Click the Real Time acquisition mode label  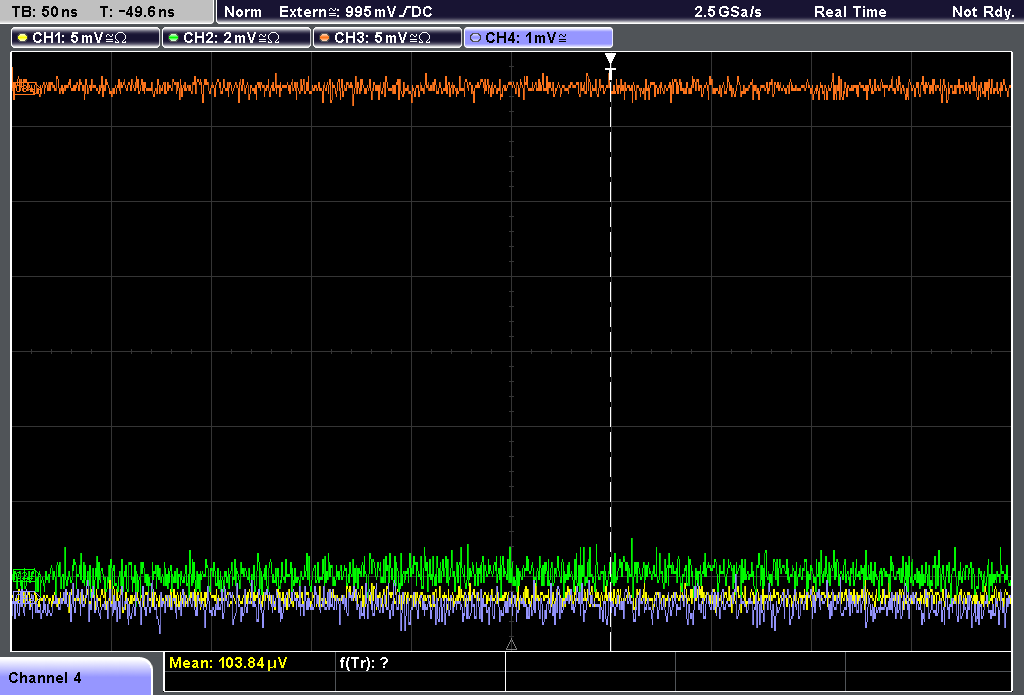tap(850, 12)
